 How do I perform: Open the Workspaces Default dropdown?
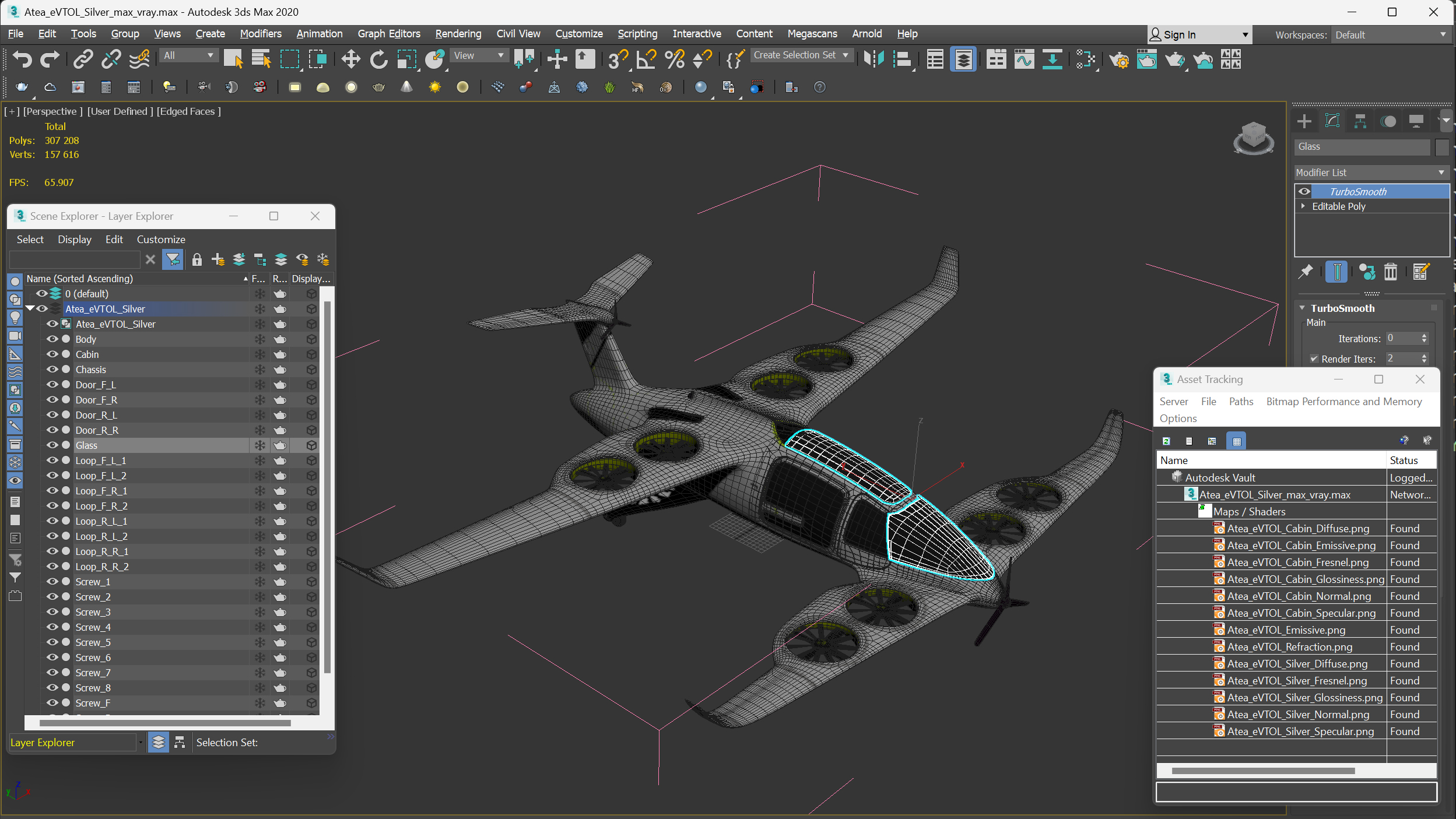[x=1391, y=34]
